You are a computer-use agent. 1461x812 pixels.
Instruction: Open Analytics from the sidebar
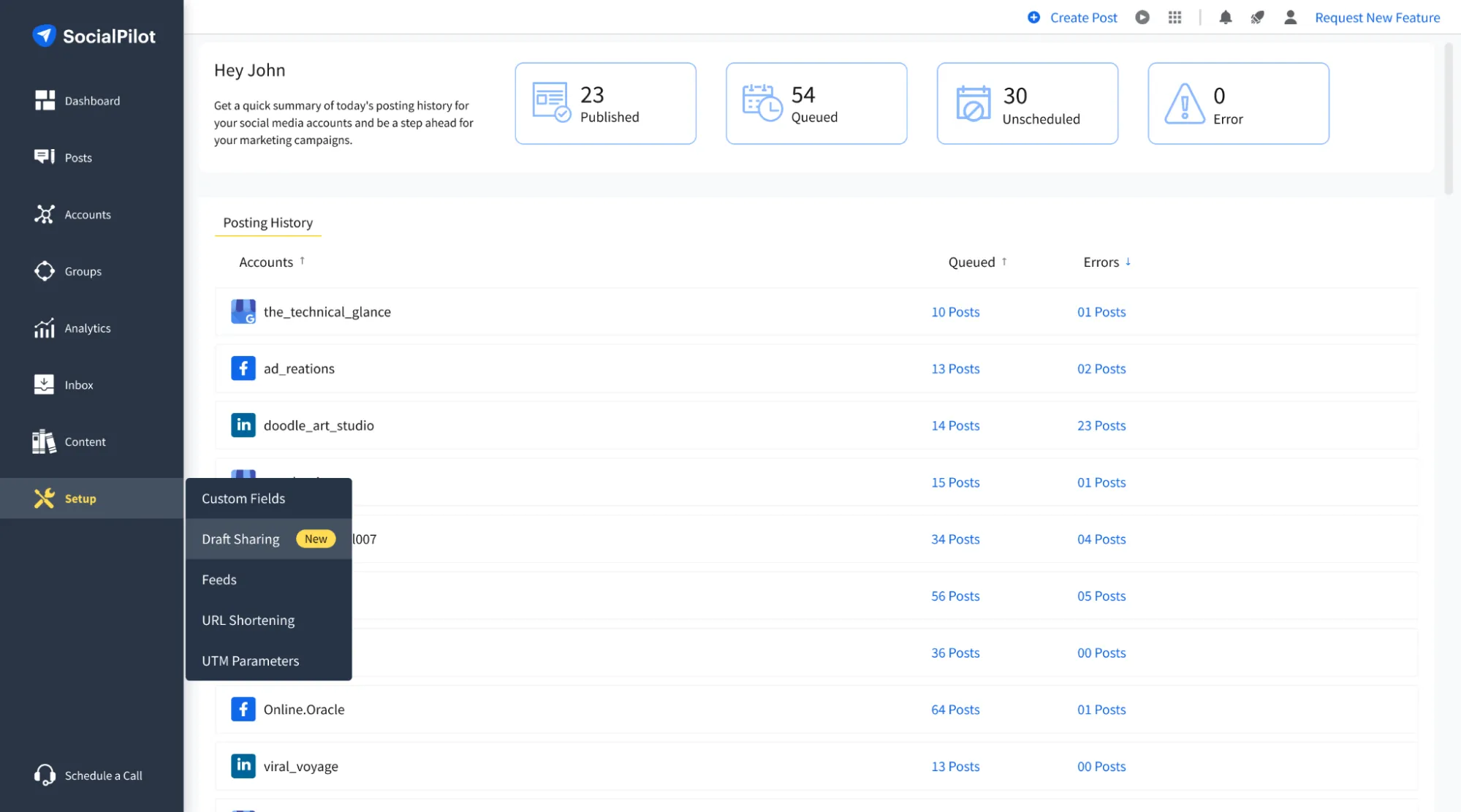coord(87,328)
